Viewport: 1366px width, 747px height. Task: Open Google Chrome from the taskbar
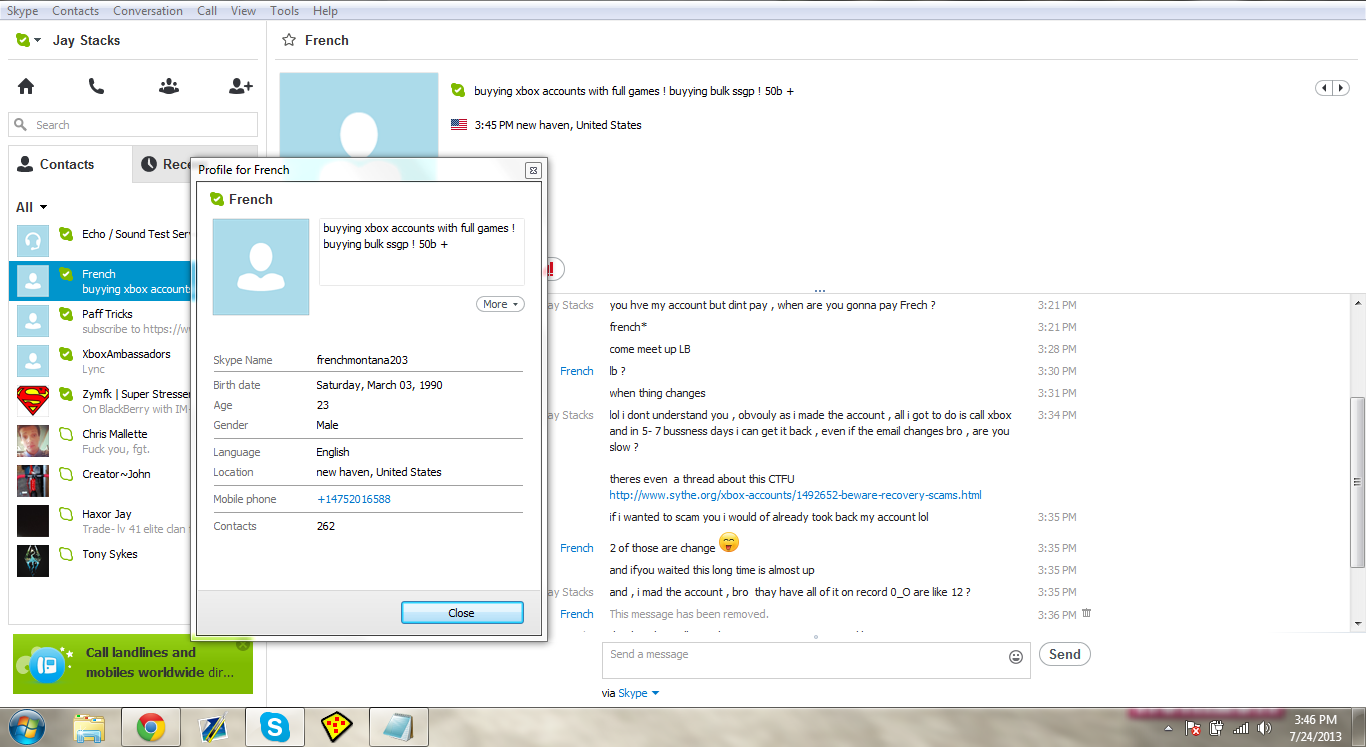coord(151,727)
